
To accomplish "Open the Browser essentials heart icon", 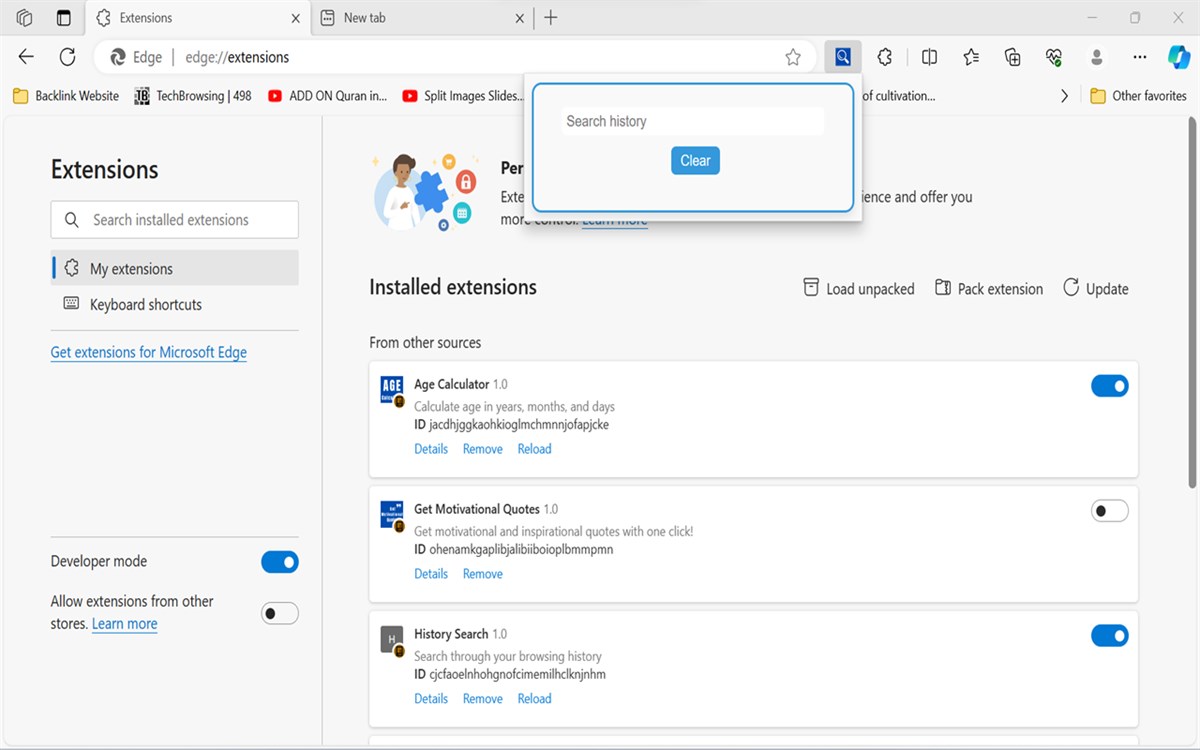I will tap(1054, 57).
